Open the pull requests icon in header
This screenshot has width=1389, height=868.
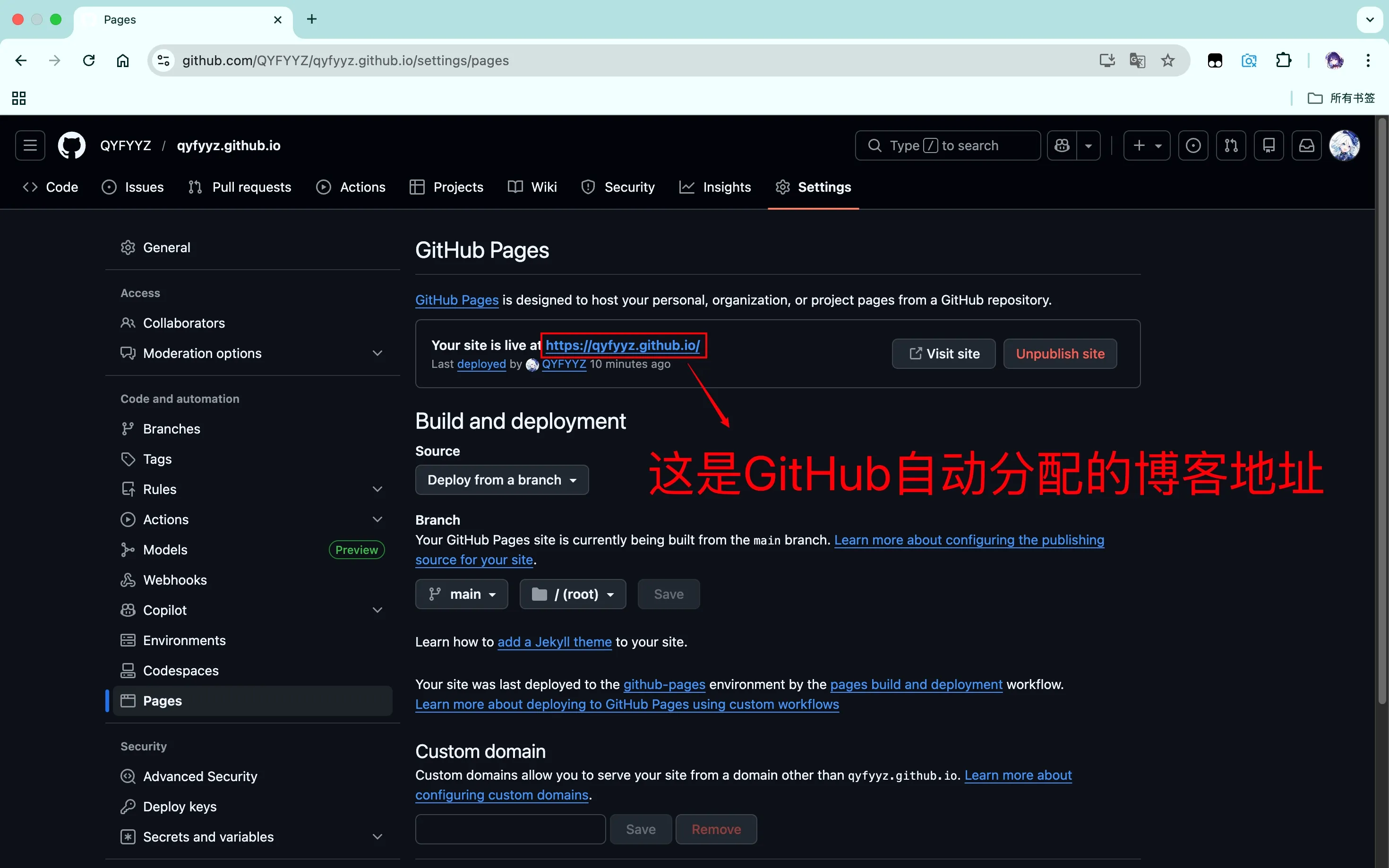tap(1231, 145)
